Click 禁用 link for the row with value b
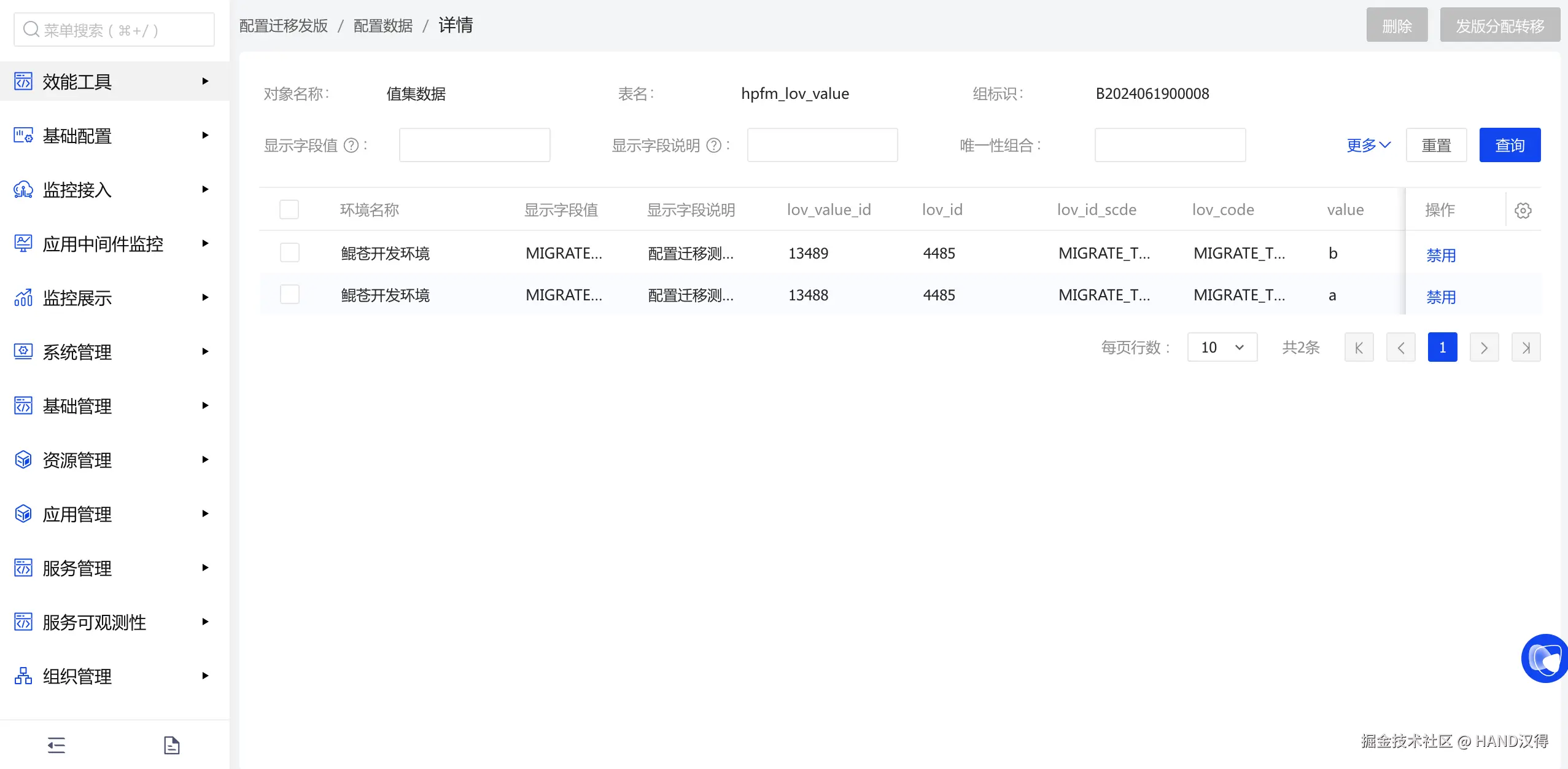 point(1441,255)
